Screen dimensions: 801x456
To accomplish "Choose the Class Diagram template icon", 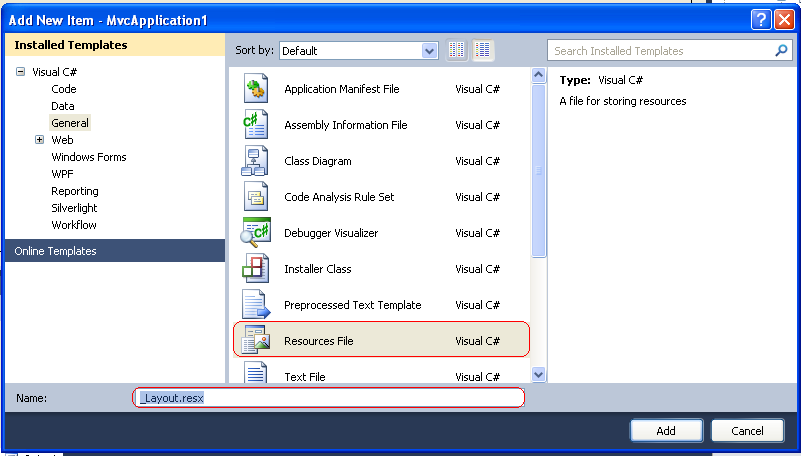I will coord(256,161).
